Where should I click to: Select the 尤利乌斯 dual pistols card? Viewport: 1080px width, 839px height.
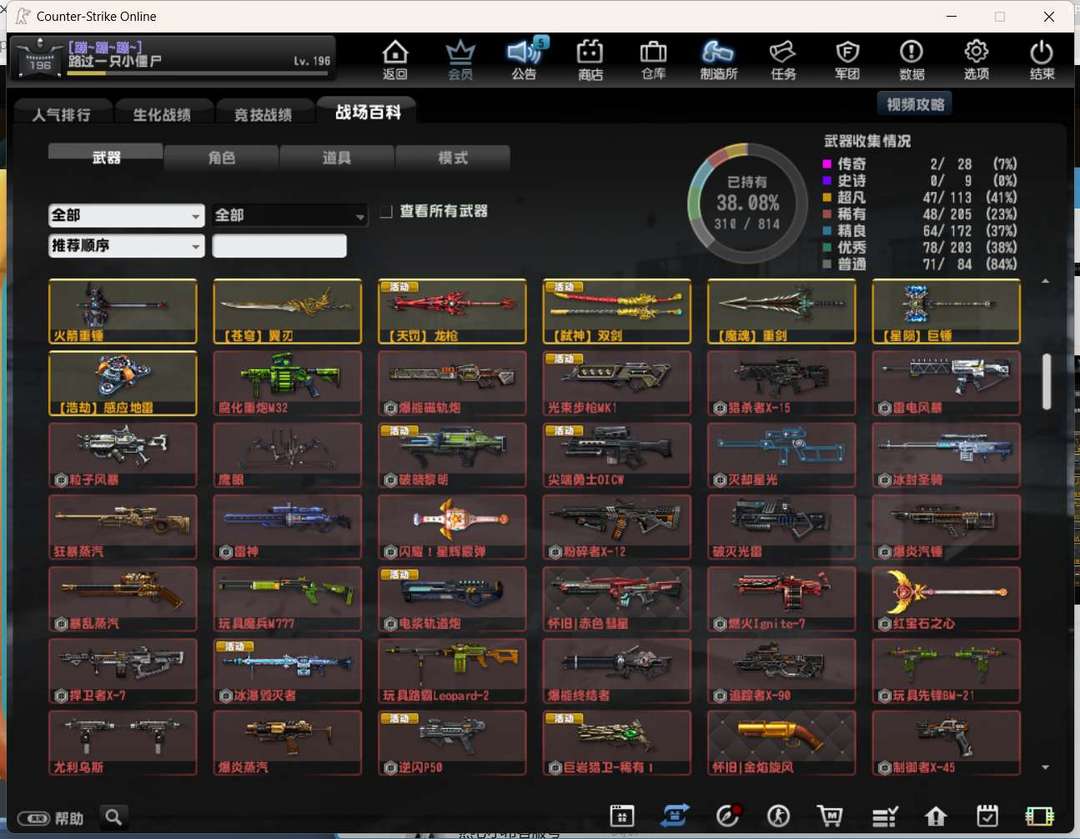pos(123,743)
